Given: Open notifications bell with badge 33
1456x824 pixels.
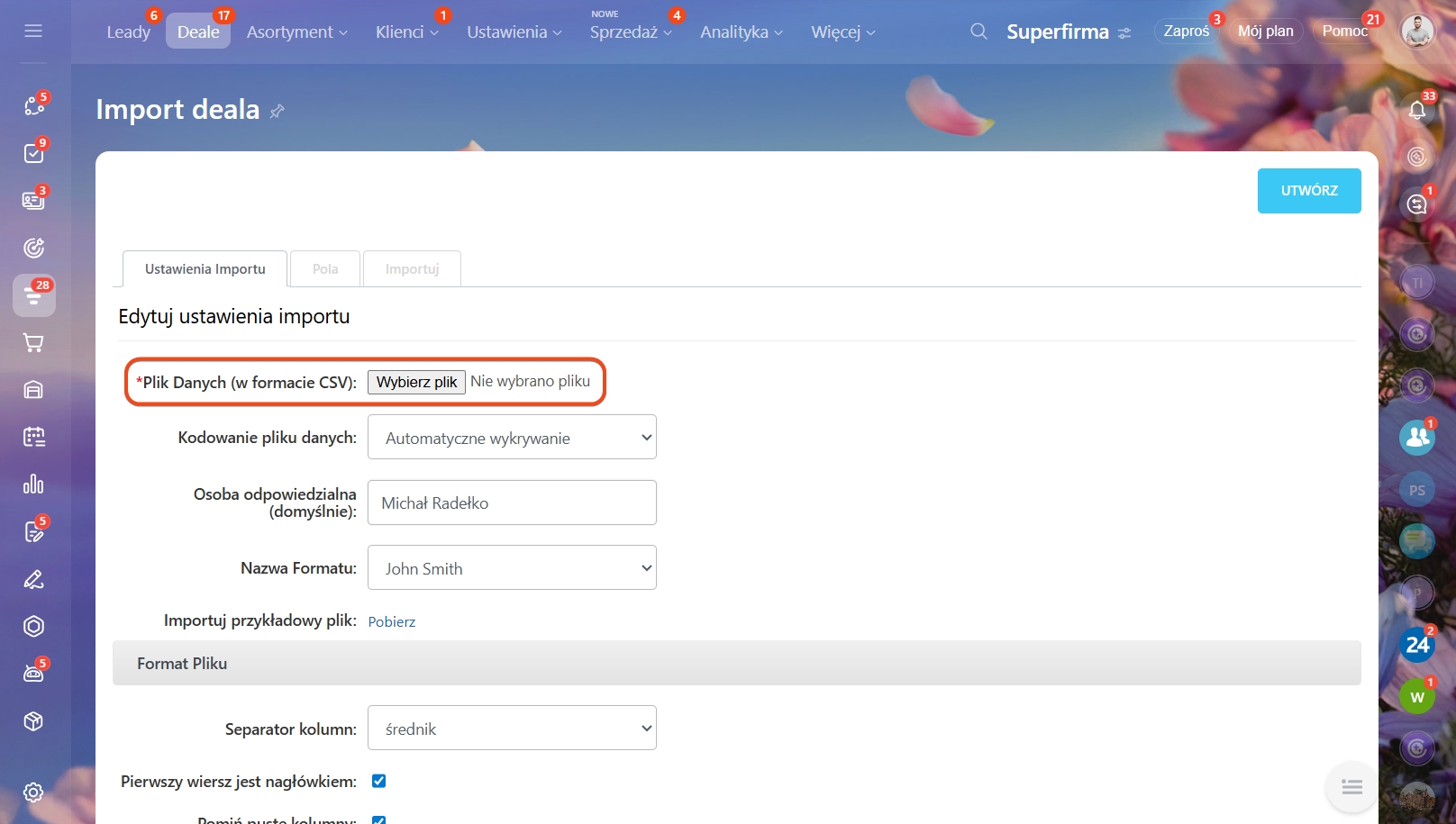Looking at the screenshot, I should coord(1417,110).
